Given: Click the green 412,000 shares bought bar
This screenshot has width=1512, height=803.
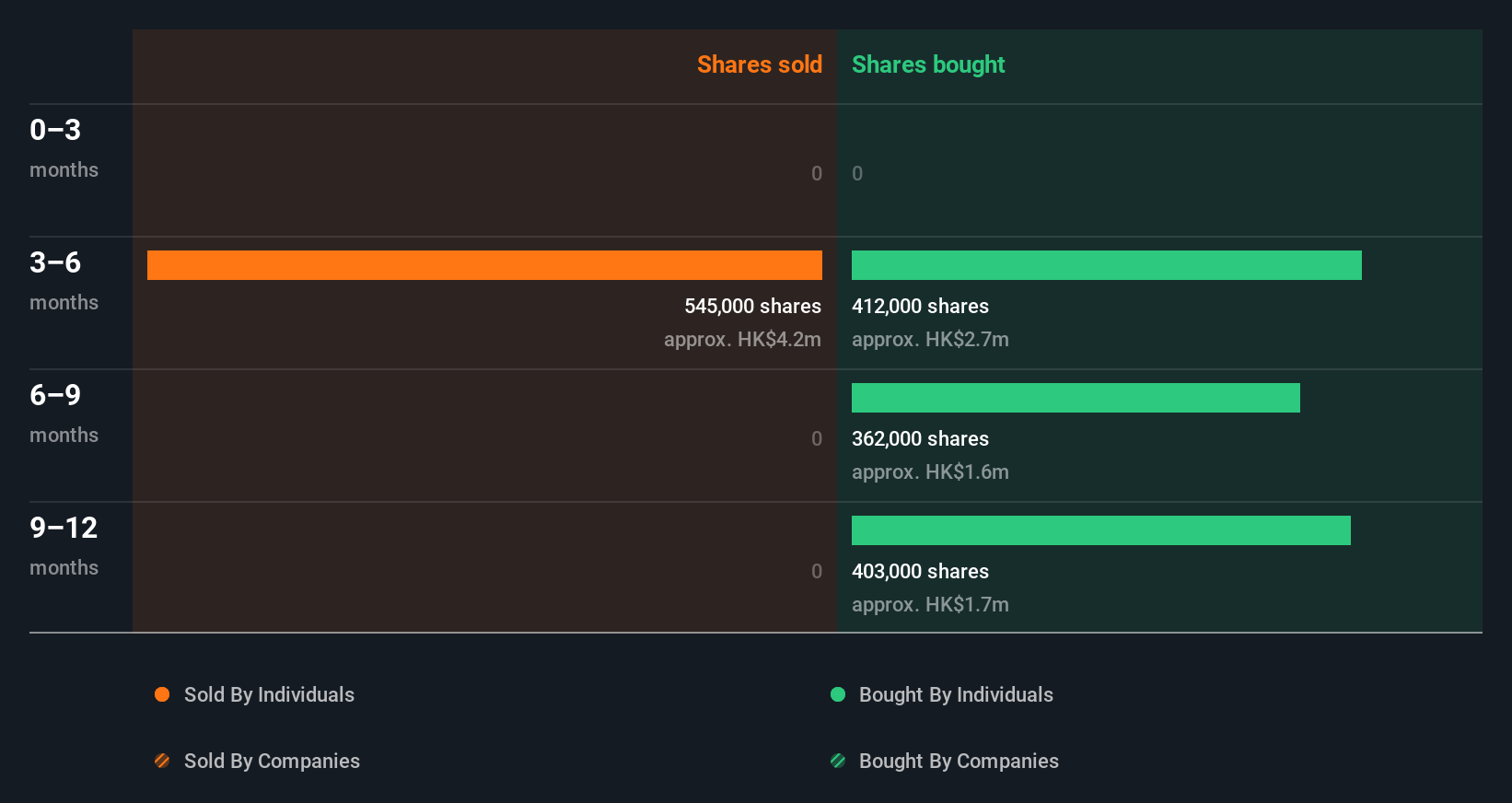Looking at the screenshot, I should pos(1106,265).
